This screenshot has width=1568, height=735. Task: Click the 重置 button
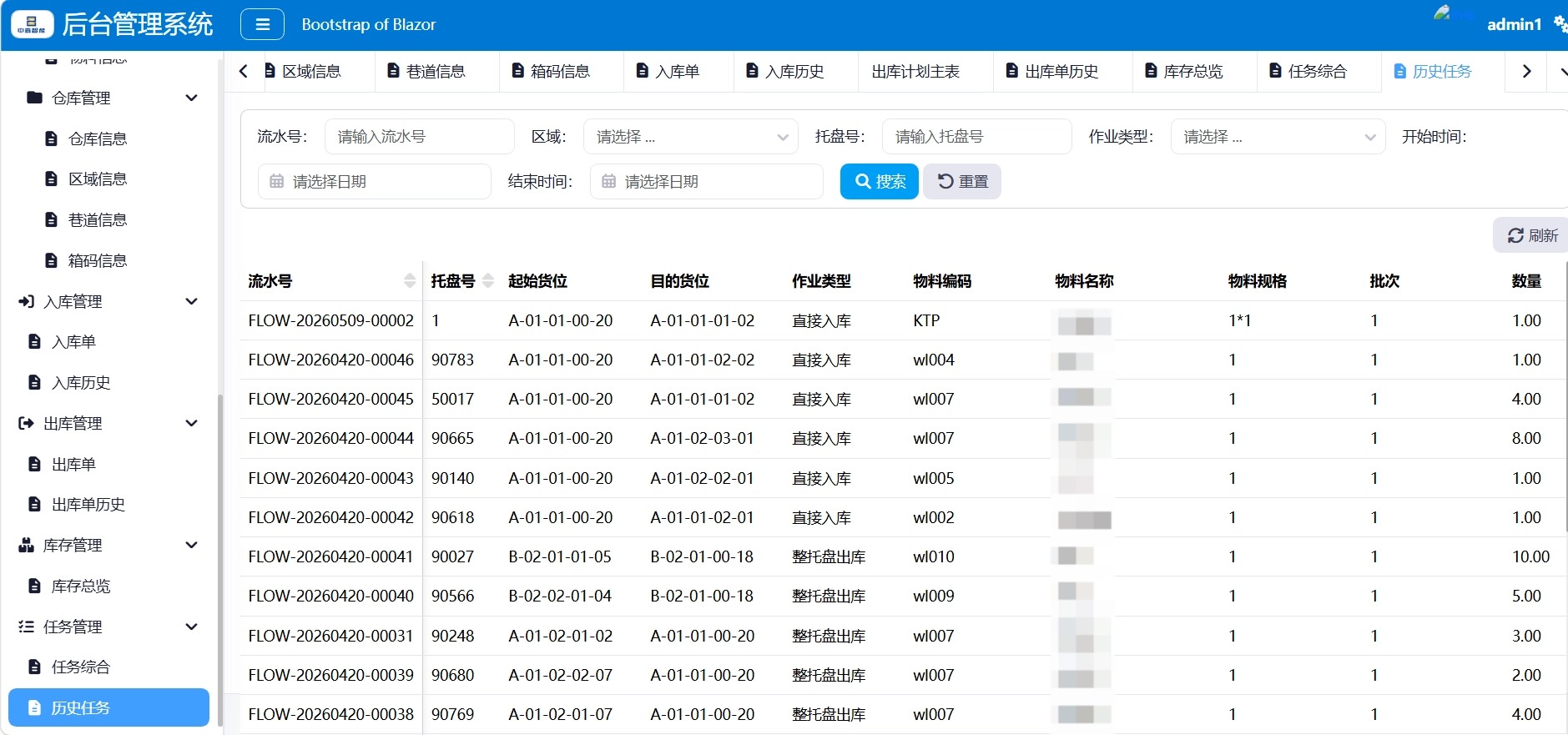tap(962, 181)
